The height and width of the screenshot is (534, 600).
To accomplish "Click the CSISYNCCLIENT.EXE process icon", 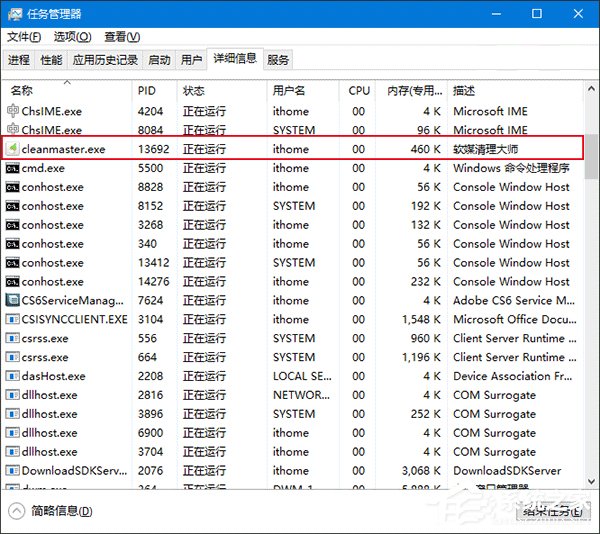I will pyautogui.click(x=13, y=319).
